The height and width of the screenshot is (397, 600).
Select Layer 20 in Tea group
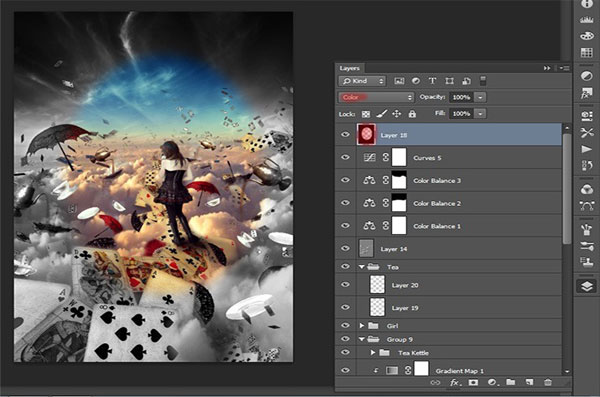448,285
